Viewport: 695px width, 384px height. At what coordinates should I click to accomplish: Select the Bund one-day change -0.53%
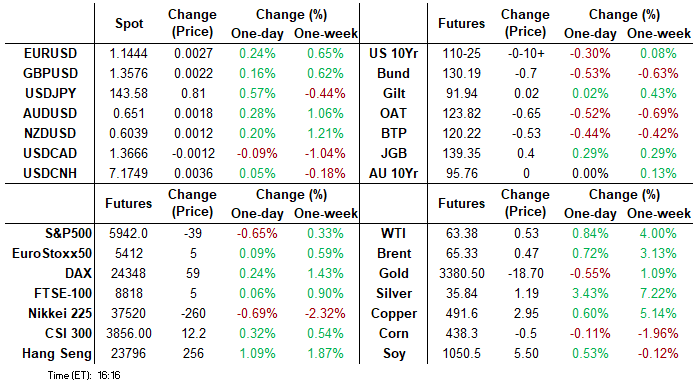(590, 74)
